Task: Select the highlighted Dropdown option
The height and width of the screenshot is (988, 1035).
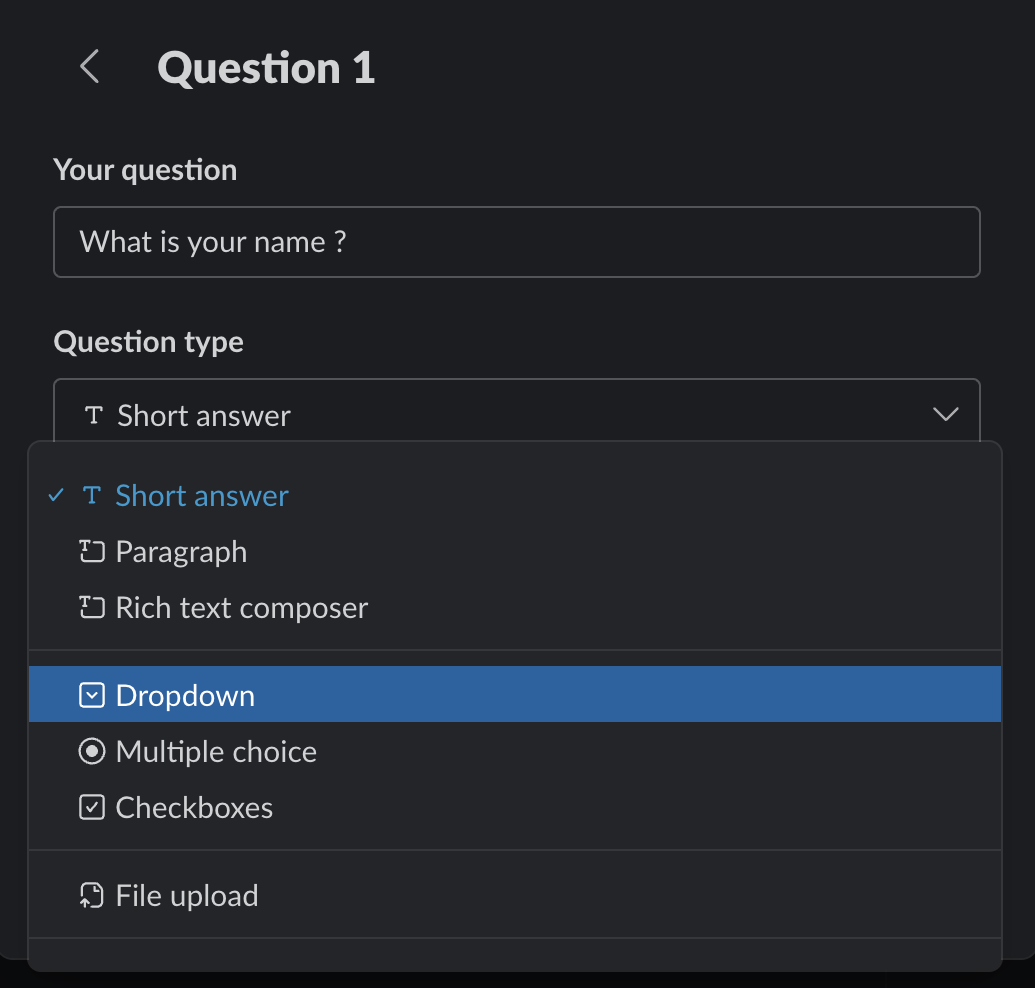Action: 186,696
